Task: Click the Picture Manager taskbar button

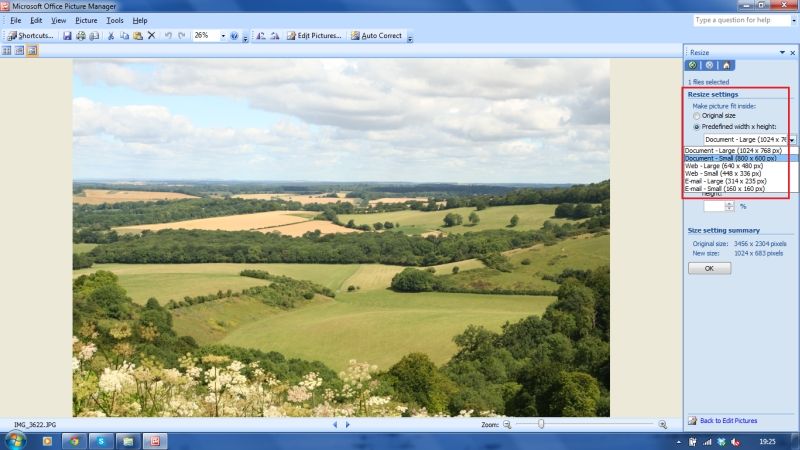Action: click(x=155, y=441)
